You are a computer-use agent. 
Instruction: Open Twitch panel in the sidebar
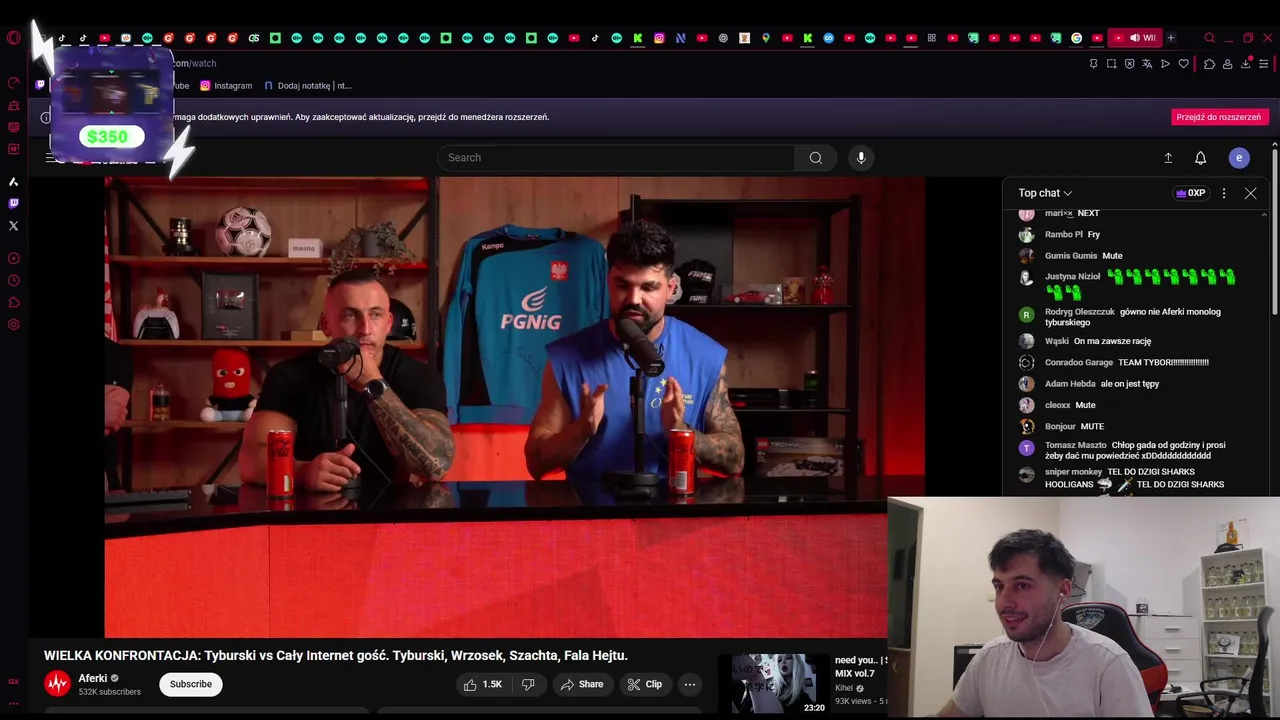[13, 203]
